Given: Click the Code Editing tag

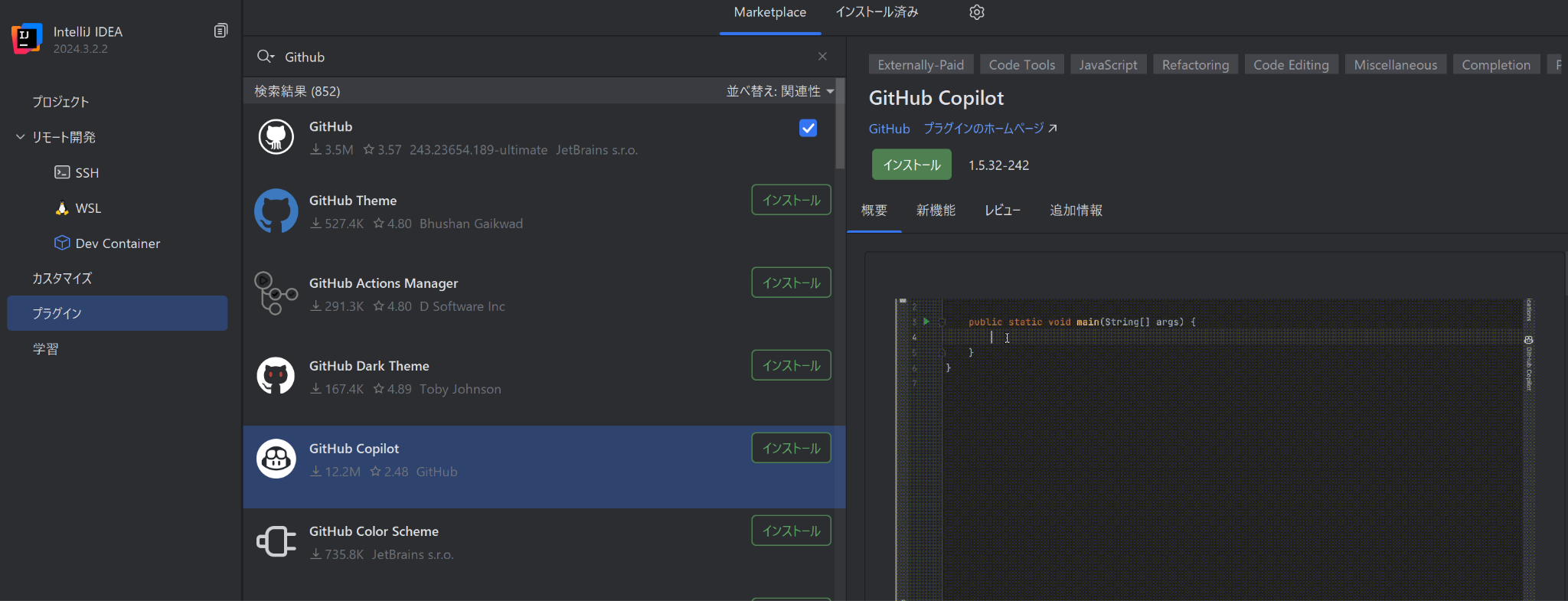Looking at the screenshot, I should (1291, 65).
